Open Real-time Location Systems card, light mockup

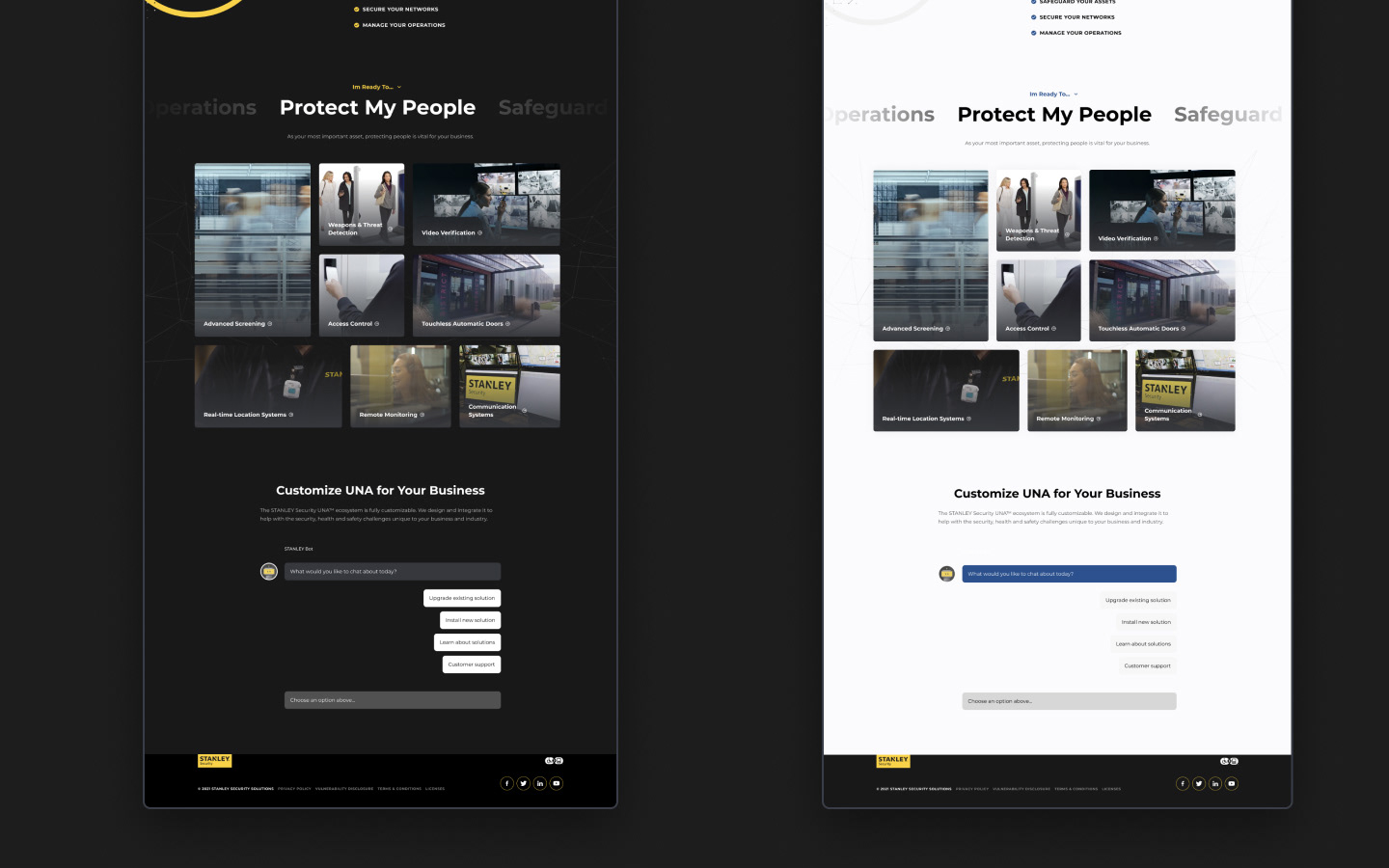(946, 391)
